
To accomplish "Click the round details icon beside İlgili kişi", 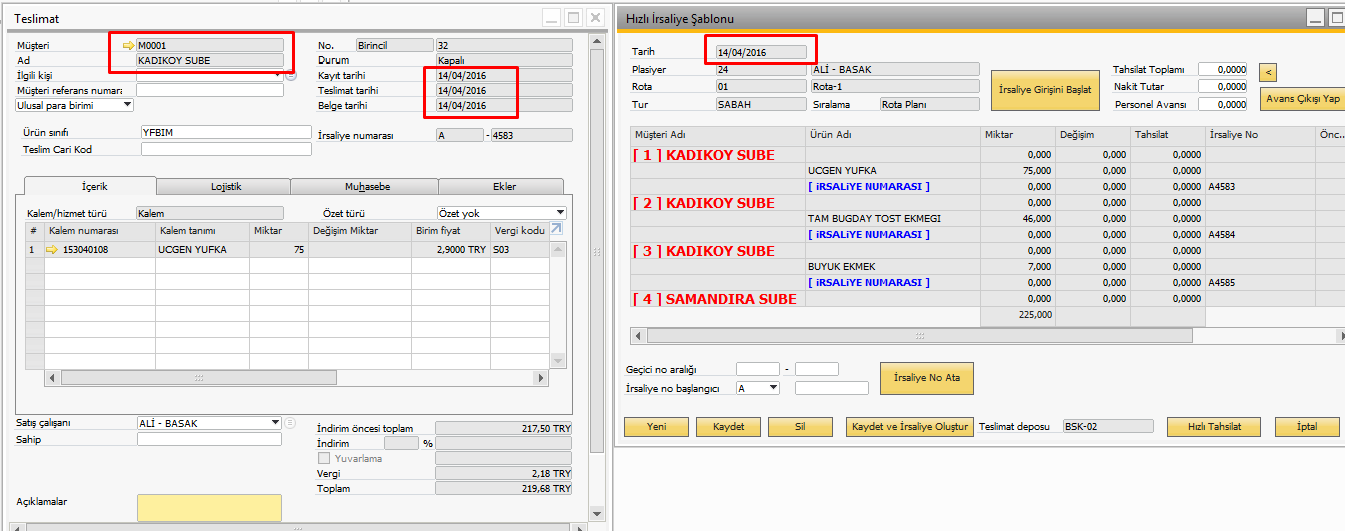I will point(291,75).
